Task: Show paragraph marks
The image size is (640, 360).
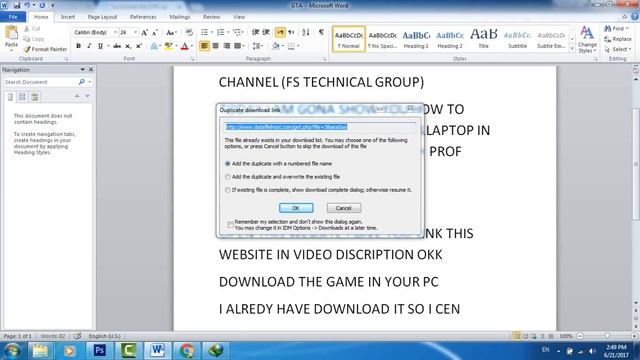Action: pyautogui.click(x=321, y=32)
